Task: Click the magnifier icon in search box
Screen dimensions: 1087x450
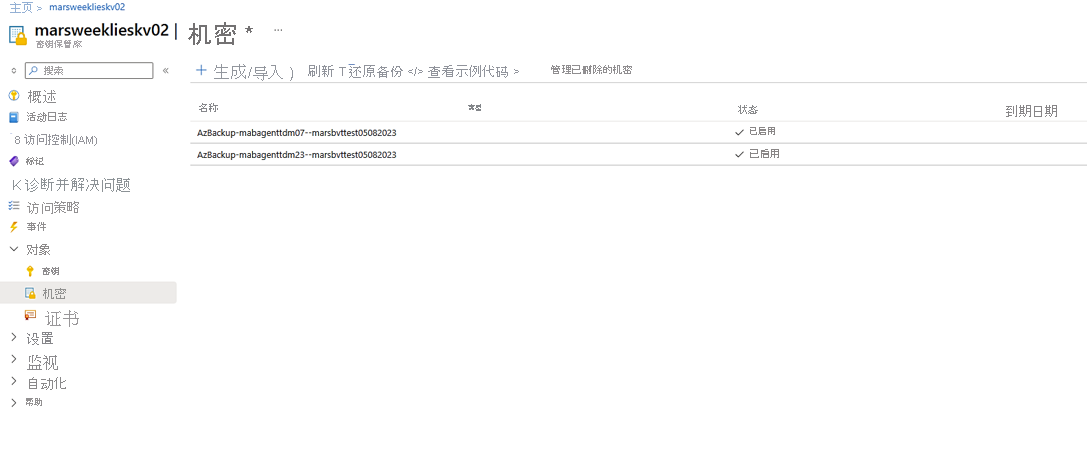Action: pos(33,70)
